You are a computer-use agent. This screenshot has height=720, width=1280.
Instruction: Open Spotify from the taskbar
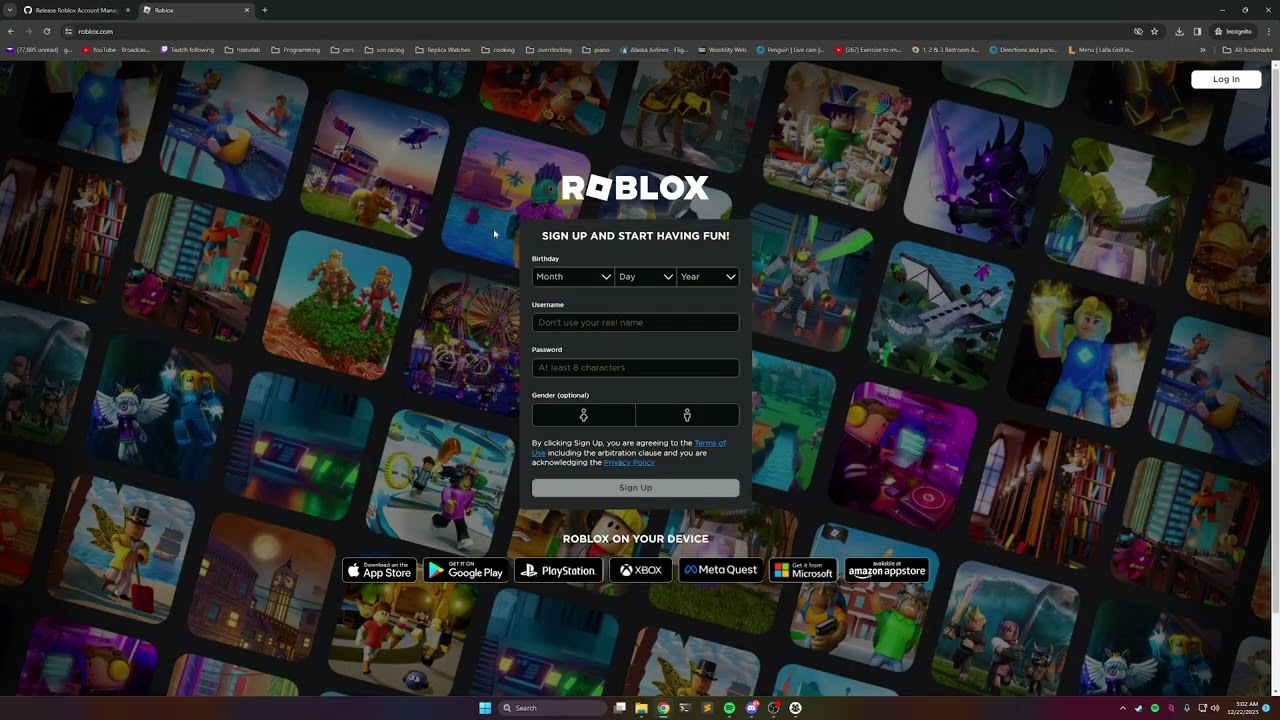[x=729, y=708]
